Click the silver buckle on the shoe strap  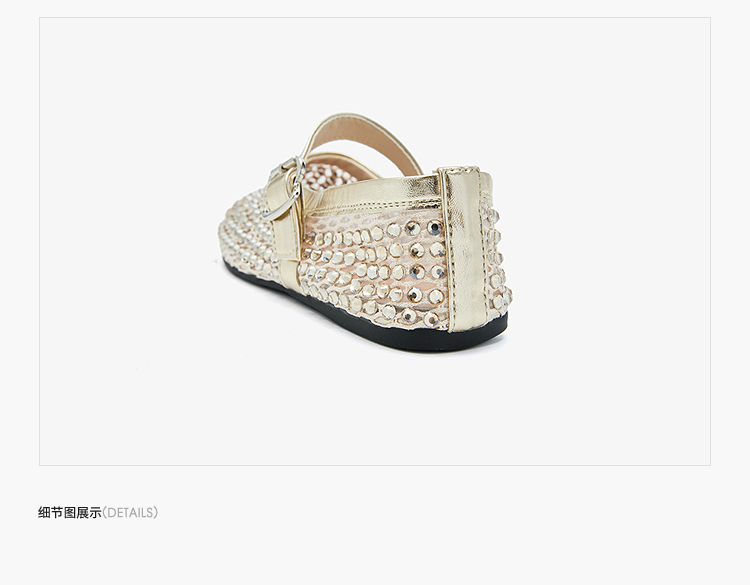coord(286,188)
